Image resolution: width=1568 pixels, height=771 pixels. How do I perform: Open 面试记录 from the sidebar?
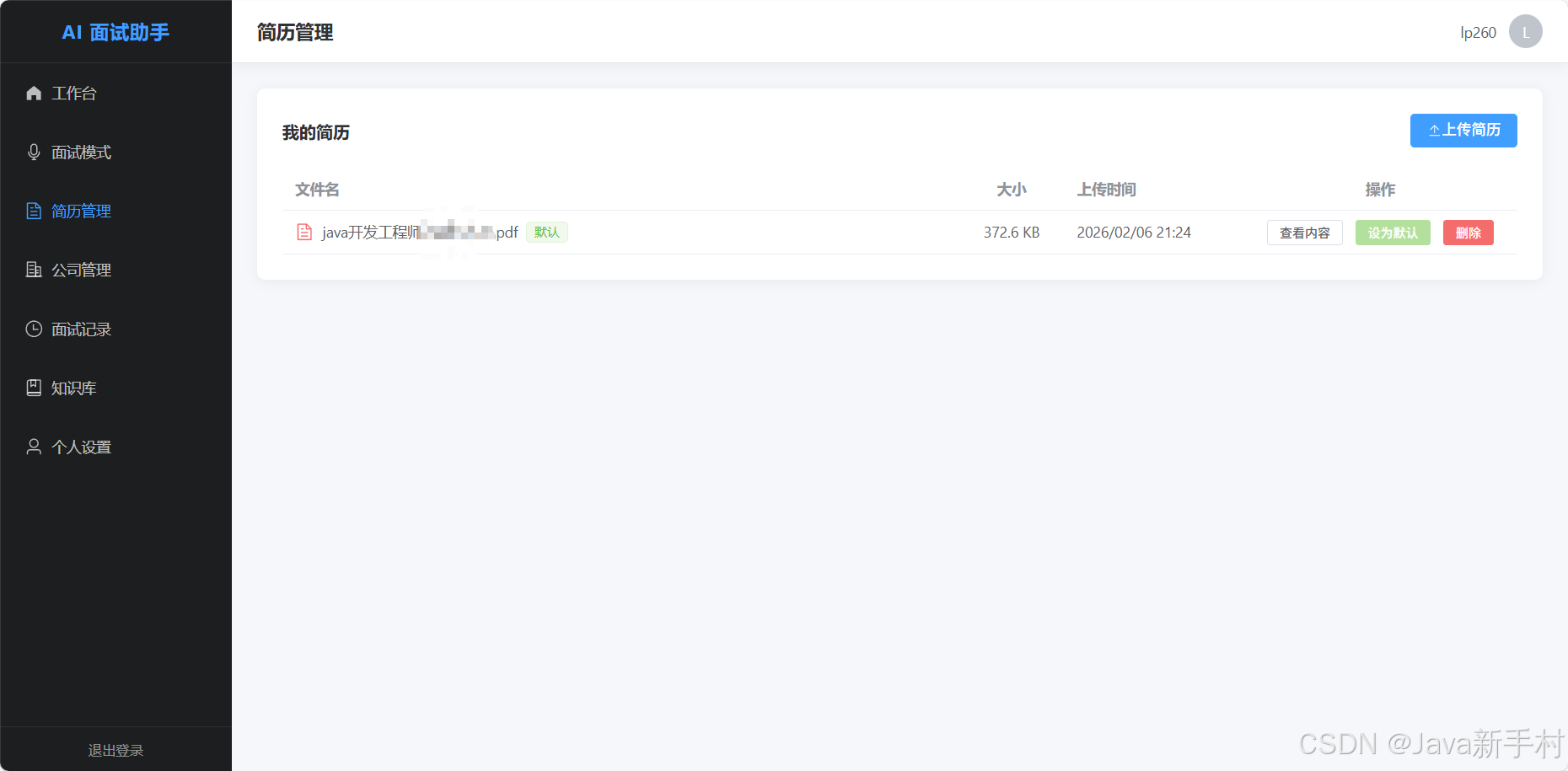click(x=115, y=329)
